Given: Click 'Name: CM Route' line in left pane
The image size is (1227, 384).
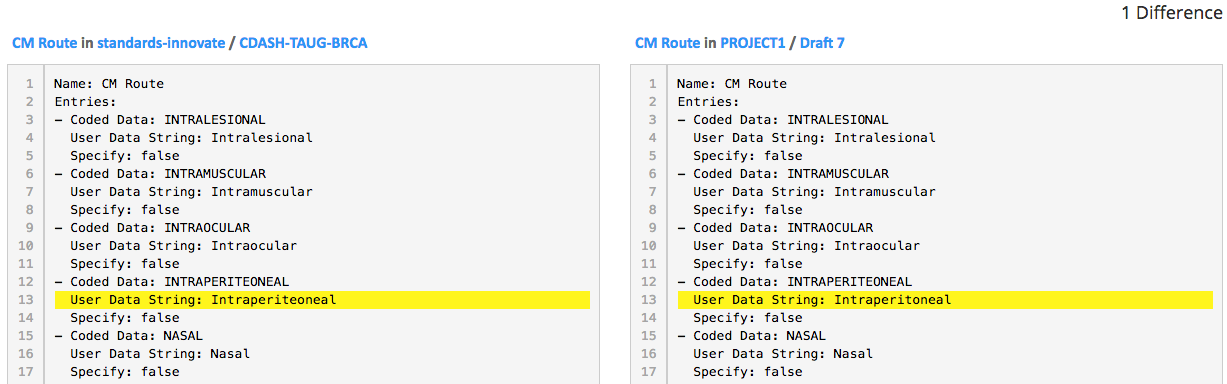Looking at the screenshot, I should pyautogui.click(x=109, y=84).
